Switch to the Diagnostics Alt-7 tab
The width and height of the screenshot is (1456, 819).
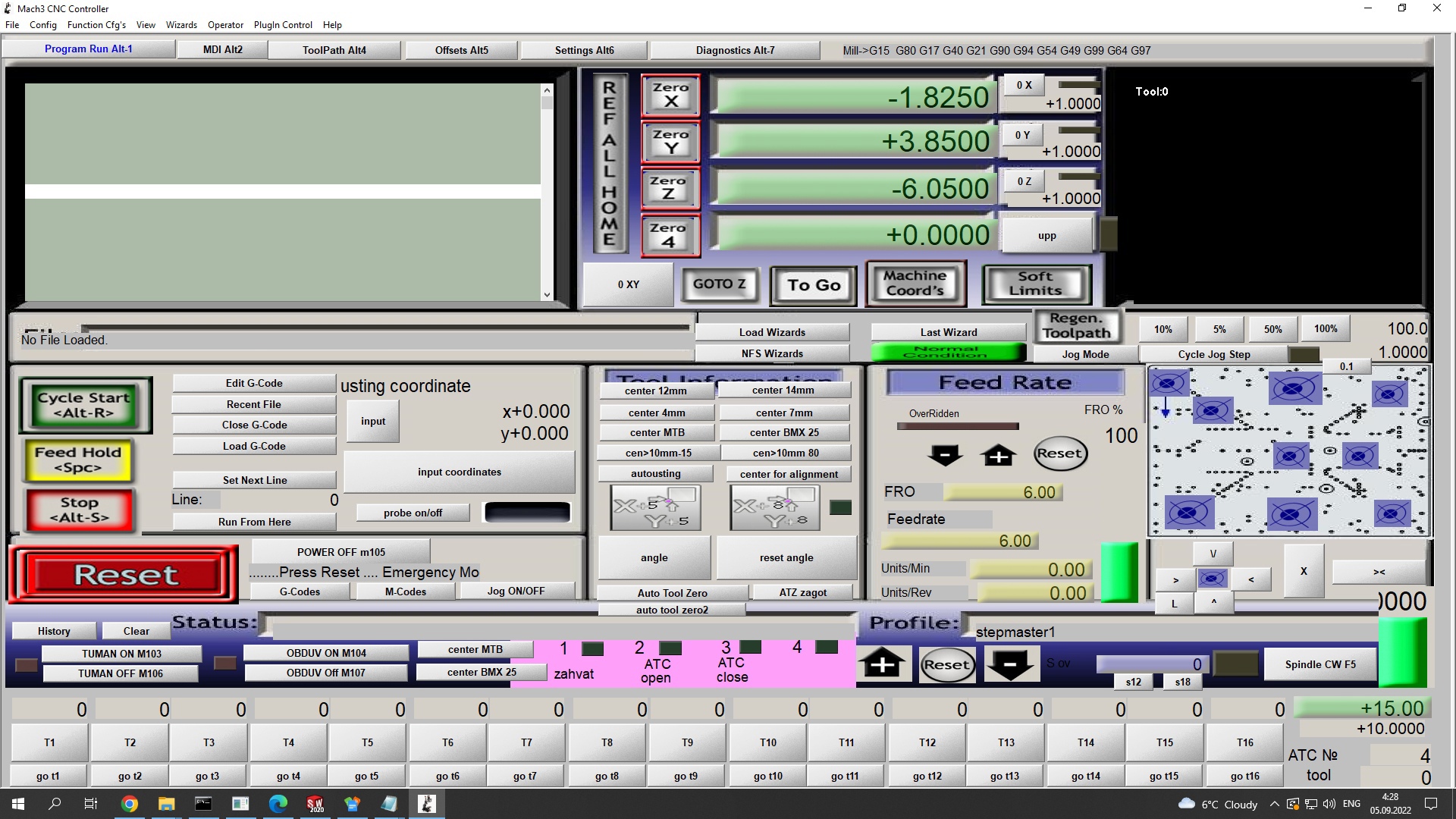click(x=735, y=50)
